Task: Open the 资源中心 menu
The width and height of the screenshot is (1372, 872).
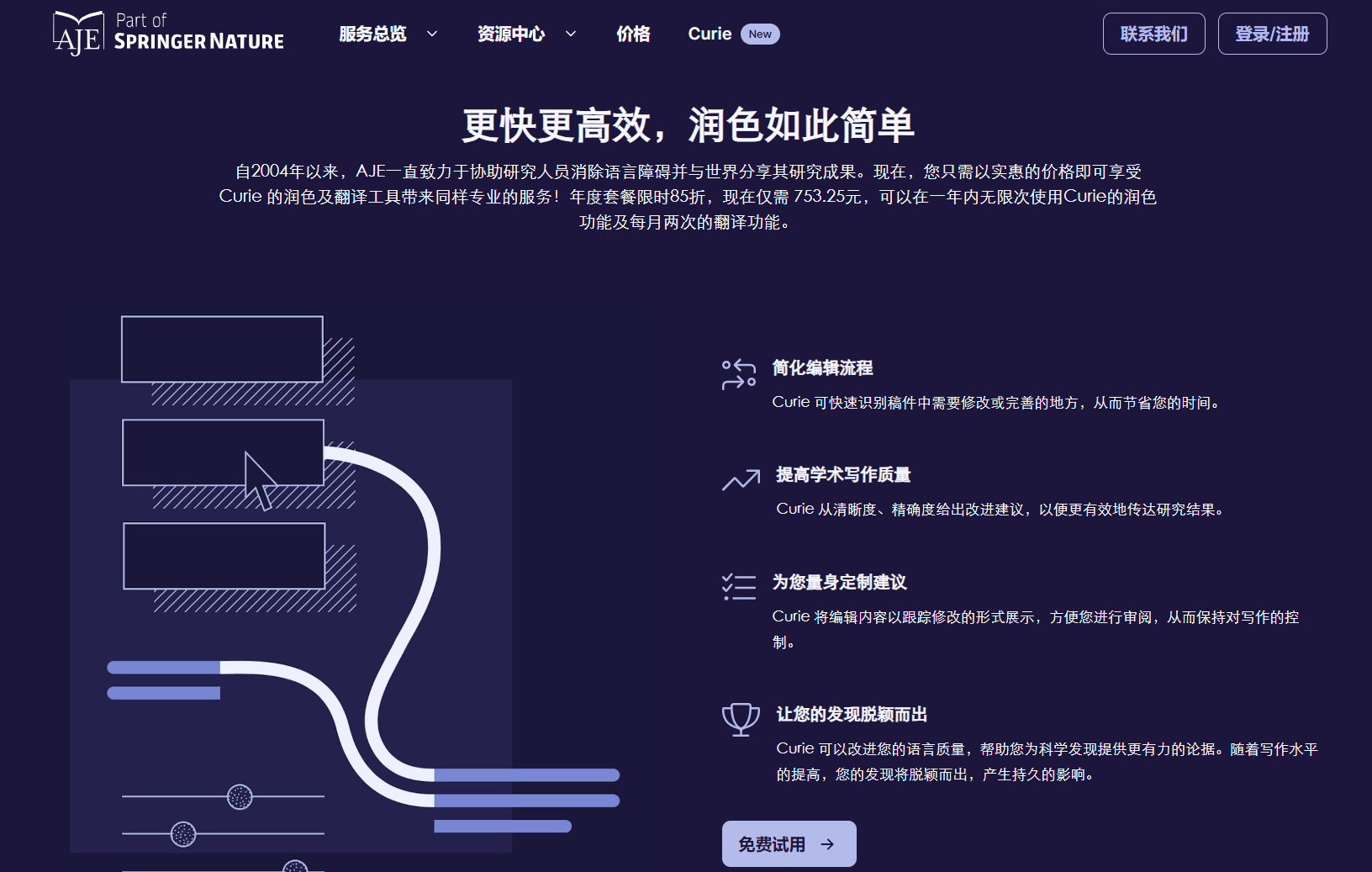Action: [x=511, y=34]
